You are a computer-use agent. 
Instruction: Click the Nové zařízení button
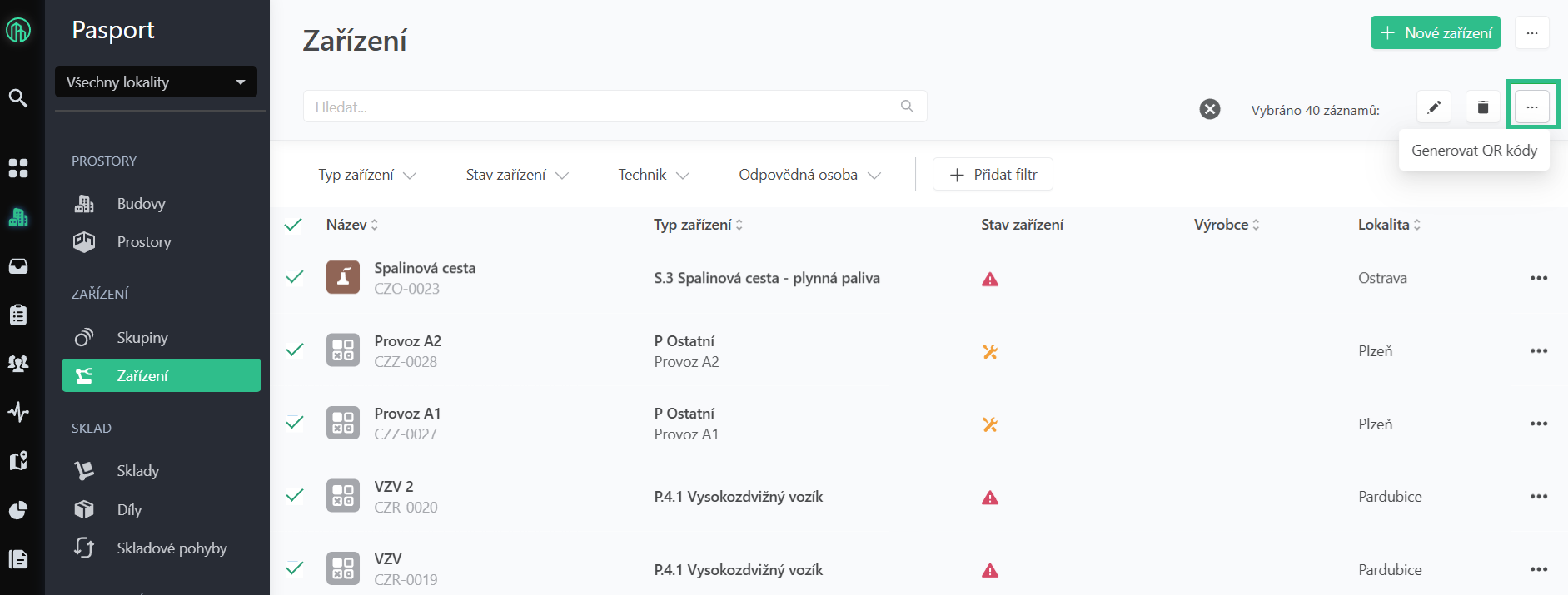click(x=1435, y=33)
